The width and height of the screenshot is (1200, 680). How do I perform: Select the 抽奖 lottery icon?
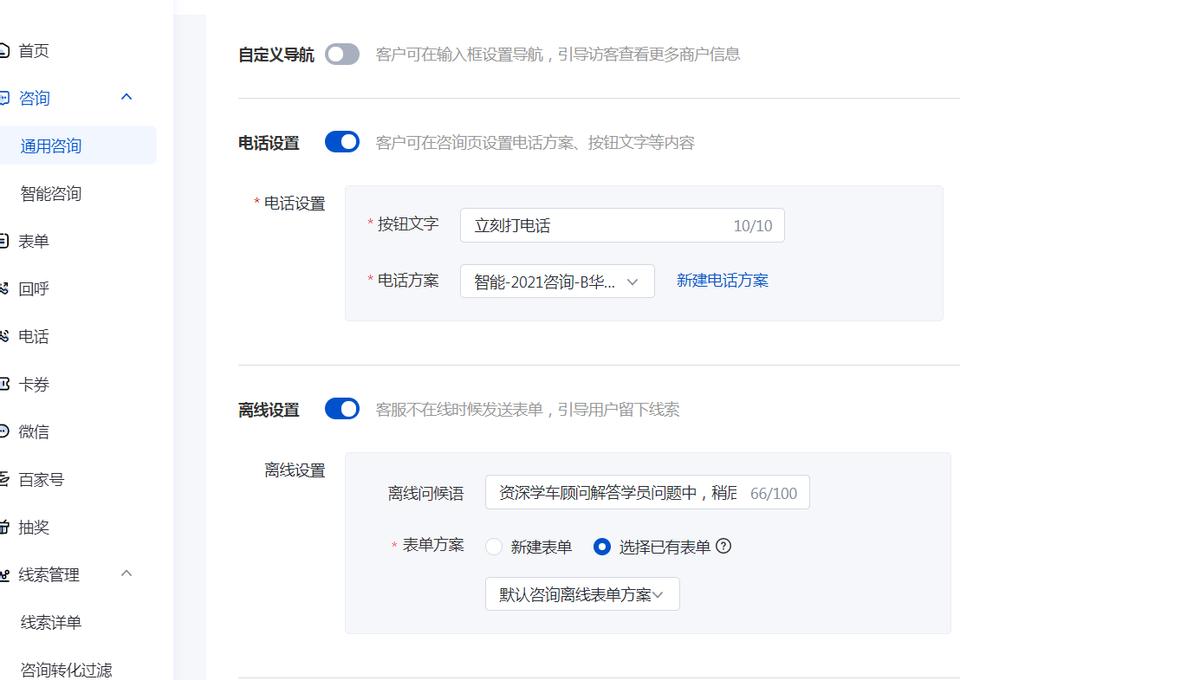(5, 527)
